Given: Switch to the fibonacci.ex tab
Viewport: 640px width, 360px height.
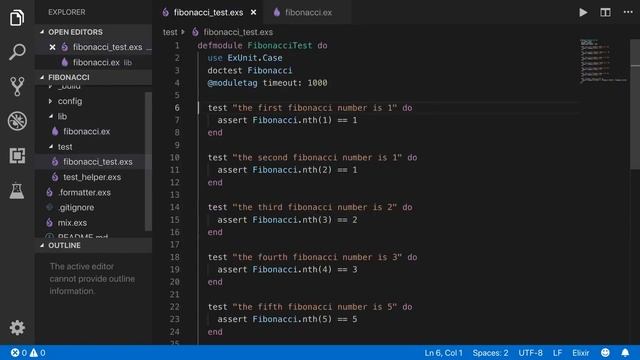Looking at the screenshot, I should (x=308, y=12).
